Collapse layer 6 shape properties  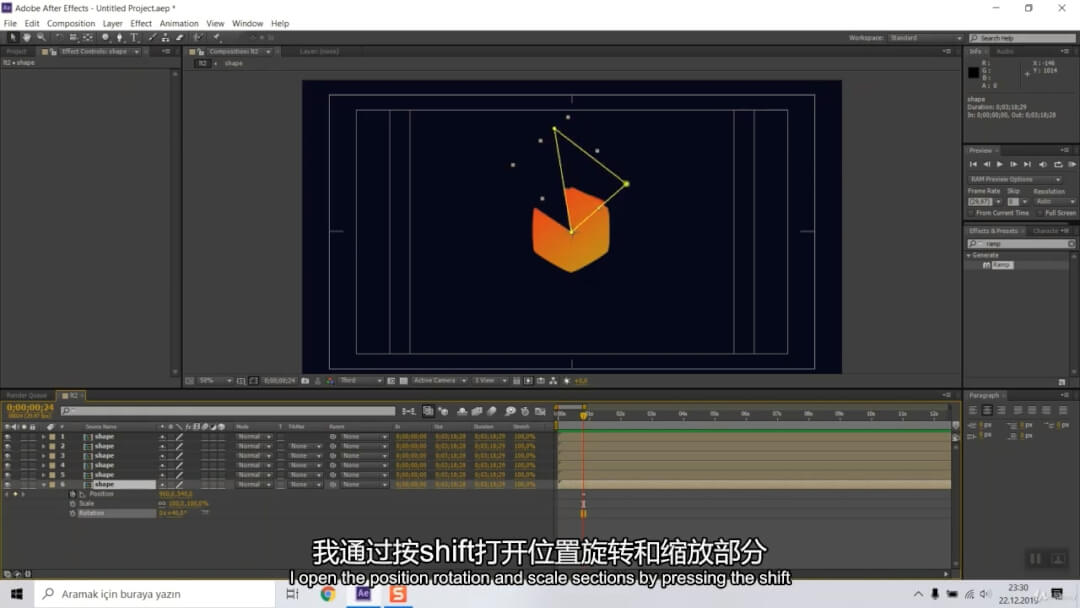43,485
